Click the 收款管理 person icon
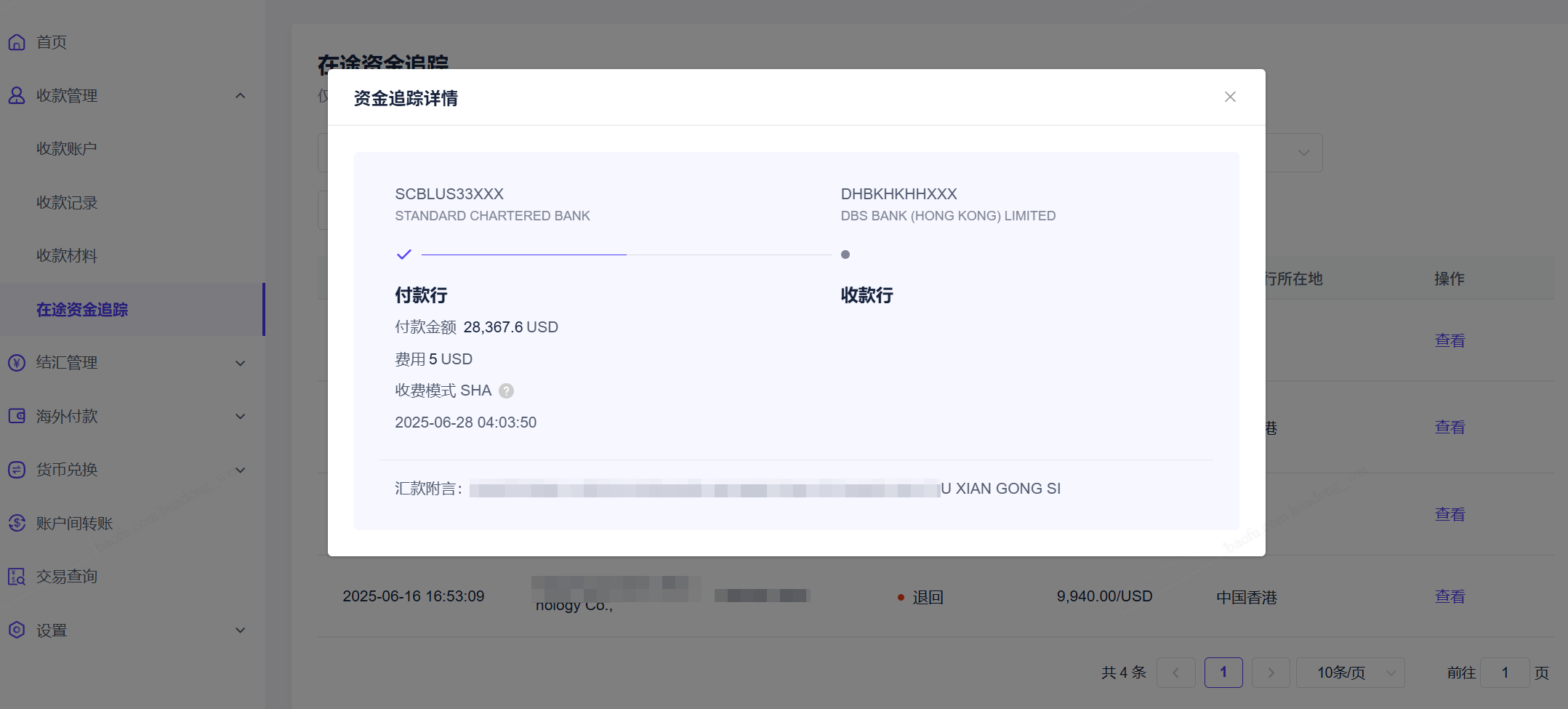This screenshot has height=709, width=1568. 17,95
